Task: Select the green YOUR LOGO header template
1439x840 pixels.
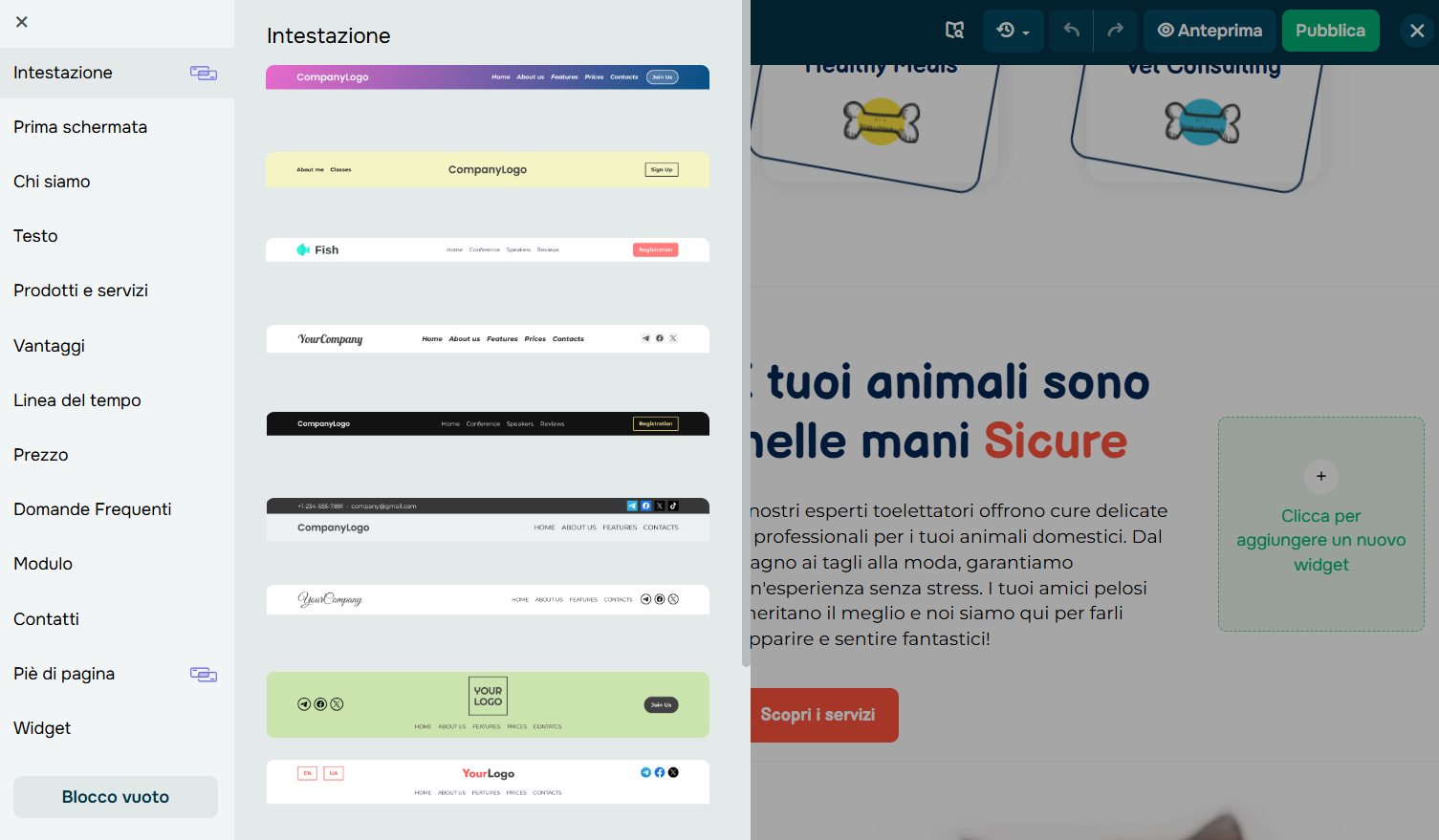Action: tap(488, 704)
